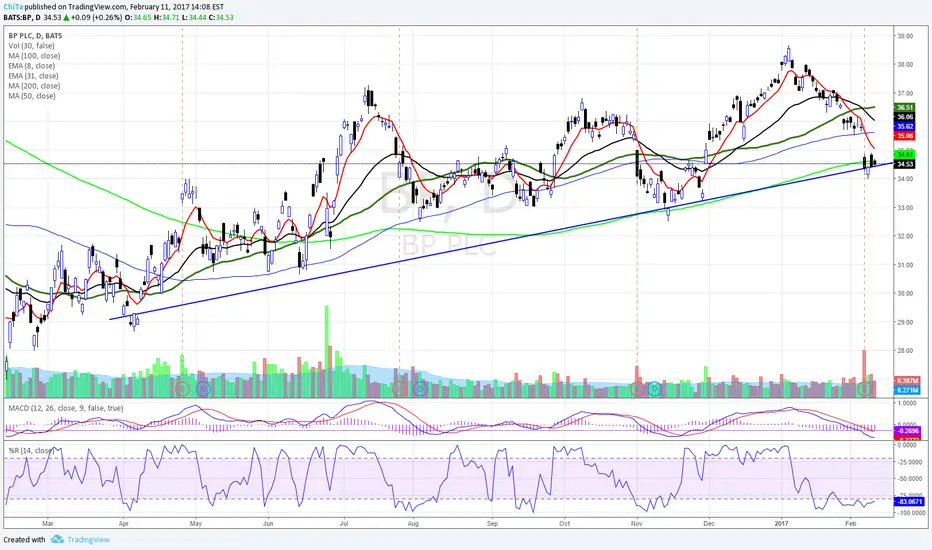Viewport: 932px width, 550px height.
Task: Click the O:34.65 open value
Action: [x=138, y=18]
